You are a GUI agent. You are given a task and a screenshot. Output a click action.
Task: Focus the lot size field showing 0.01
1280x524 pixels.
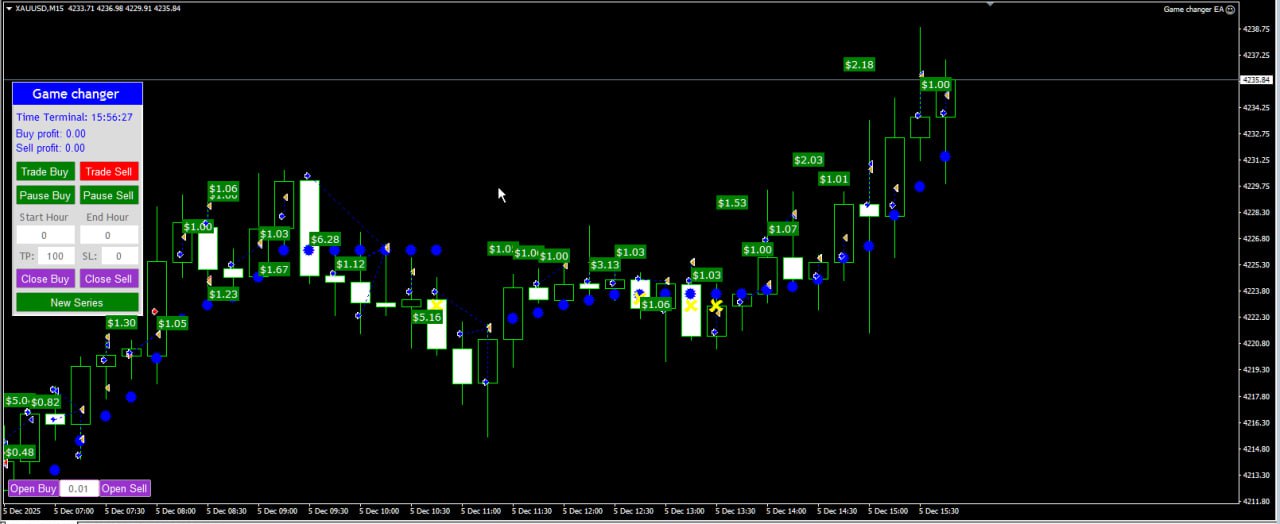pos(79,489)
